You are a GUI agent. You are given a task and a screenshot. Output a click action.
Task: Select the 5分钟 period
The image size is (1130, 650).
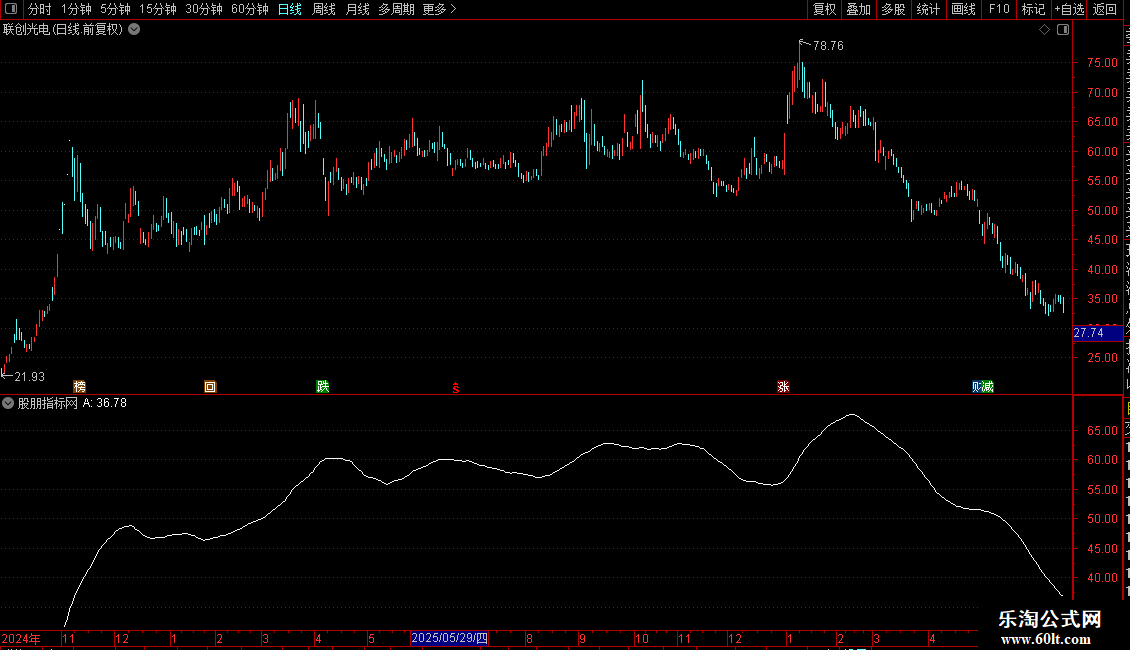pyautogui.click(x=115, y=9)
